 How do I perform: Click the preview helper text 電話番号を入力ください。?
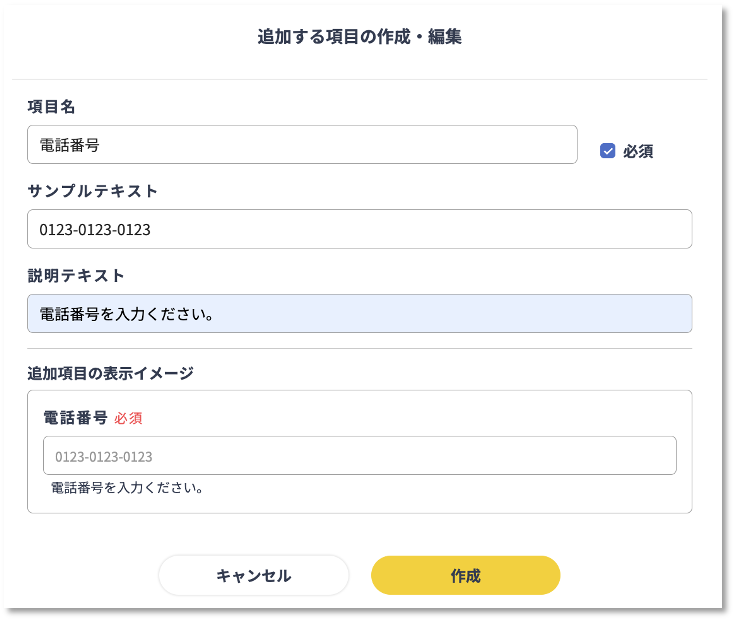(x=127, y=489)
